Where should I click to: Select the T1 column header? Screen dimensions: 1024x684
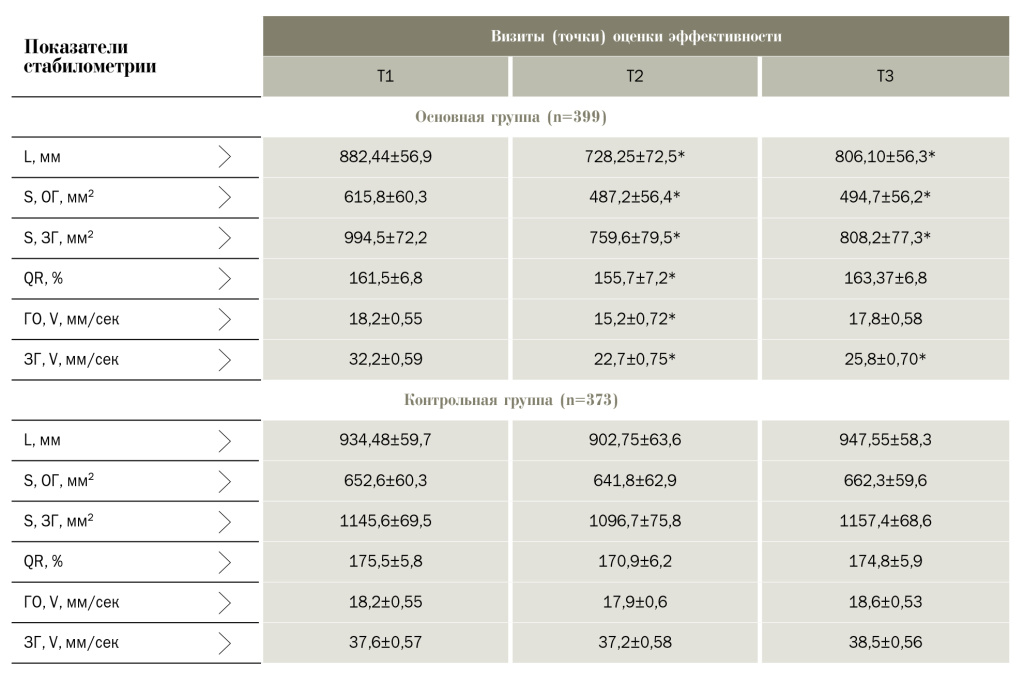(x=385, y=77)
